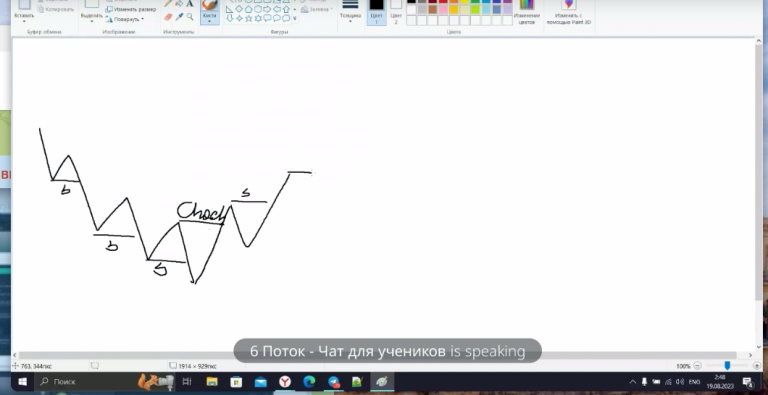Image resolution: width=768 pixels, height=395 pixels.
Task: Select the Color picker eyedropper tool
Action: point(179,17)
